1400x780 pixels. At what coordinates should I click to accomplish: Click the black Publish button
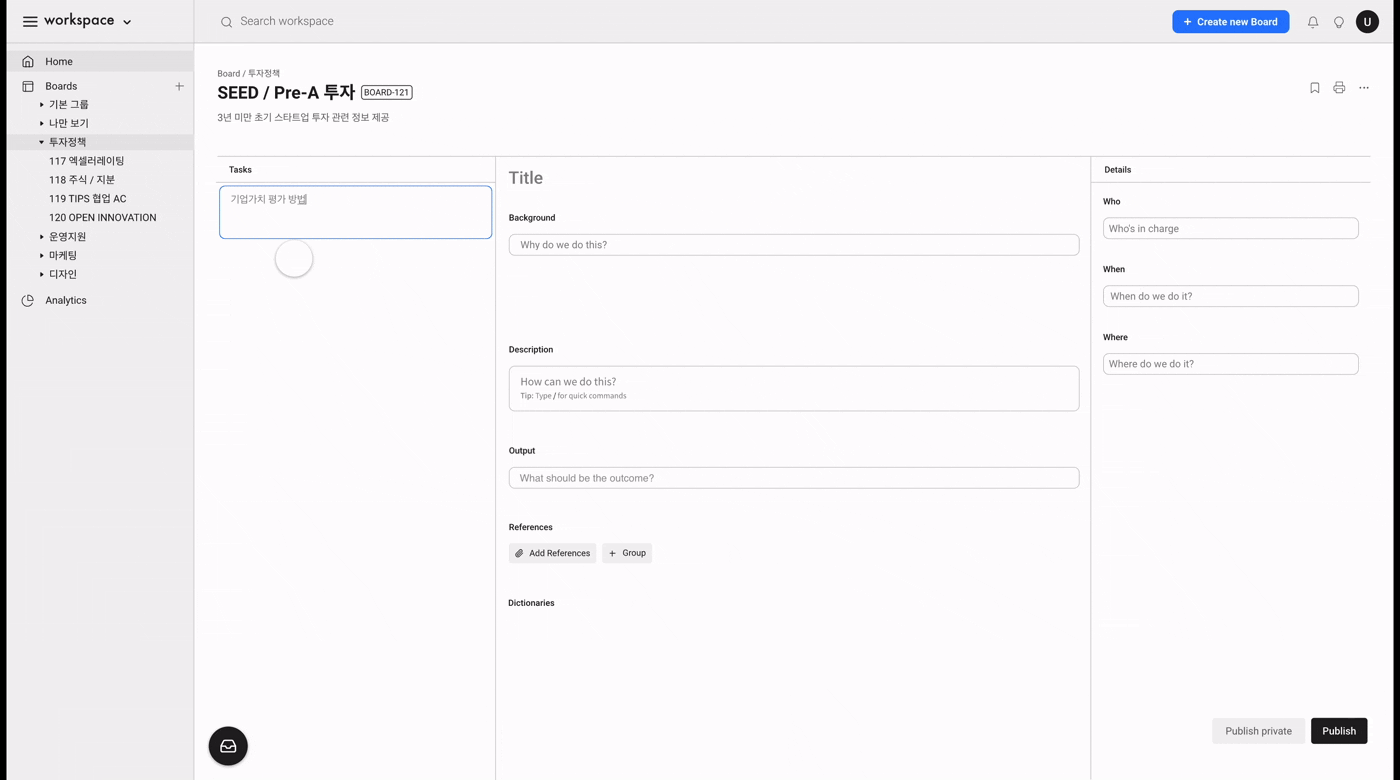tap(1339, 731)
